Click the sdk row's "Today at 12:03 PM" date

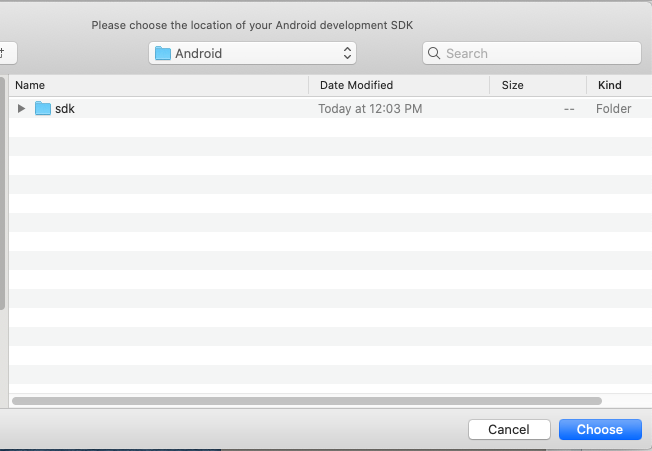click(x=370, y=109)
